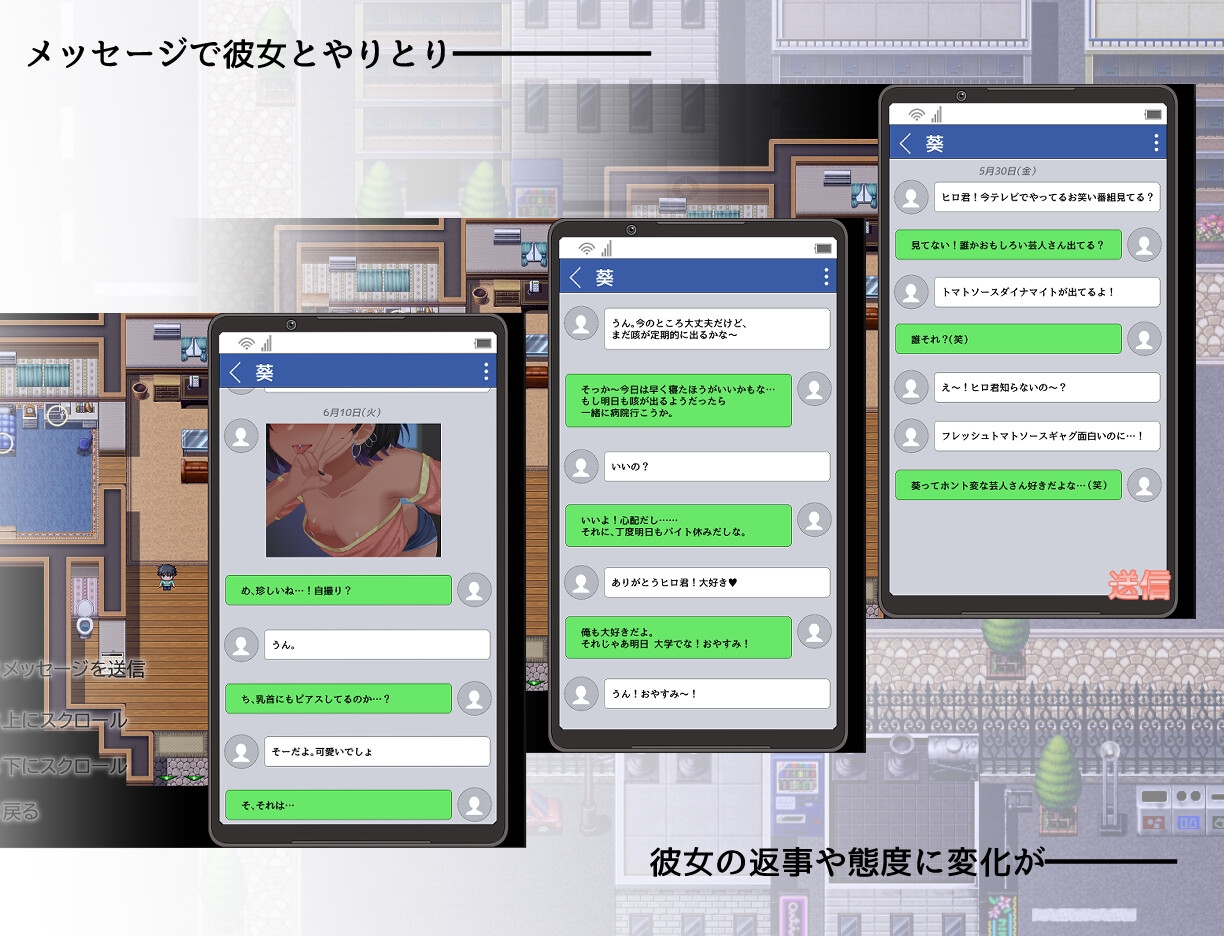Image resolution: width=1224 pixels, height=936 pixels.
Task: Click avatar beside うん。 message
Action: tap(241, 644)
